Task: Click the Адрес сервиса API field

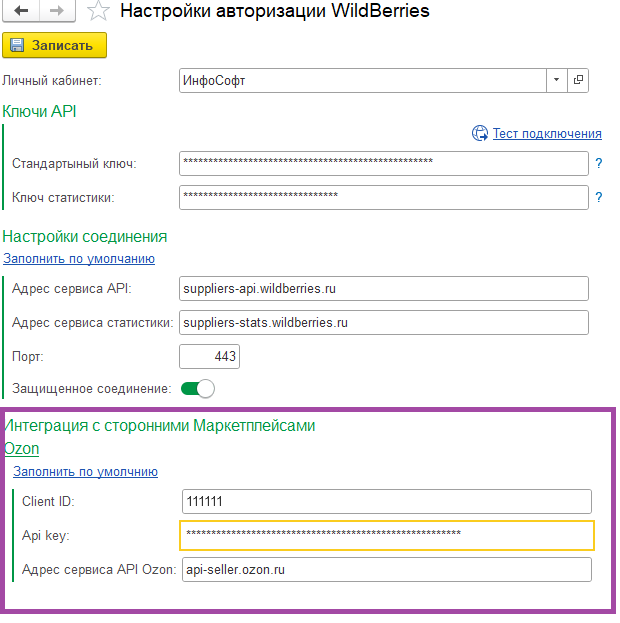Action: coord(384,288)
